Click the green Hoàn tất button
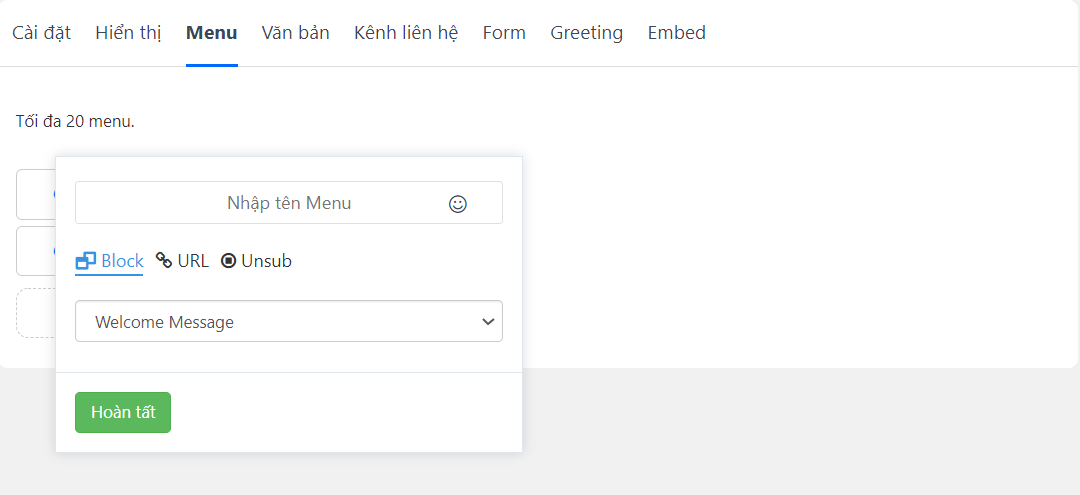This screenshot has height=495, width=1080. 123,412
